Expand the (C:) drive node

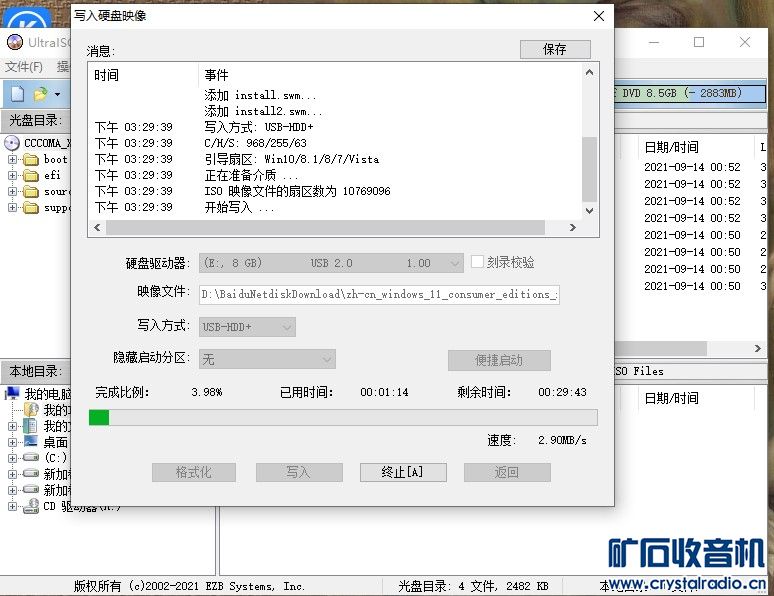pos(12,458)
